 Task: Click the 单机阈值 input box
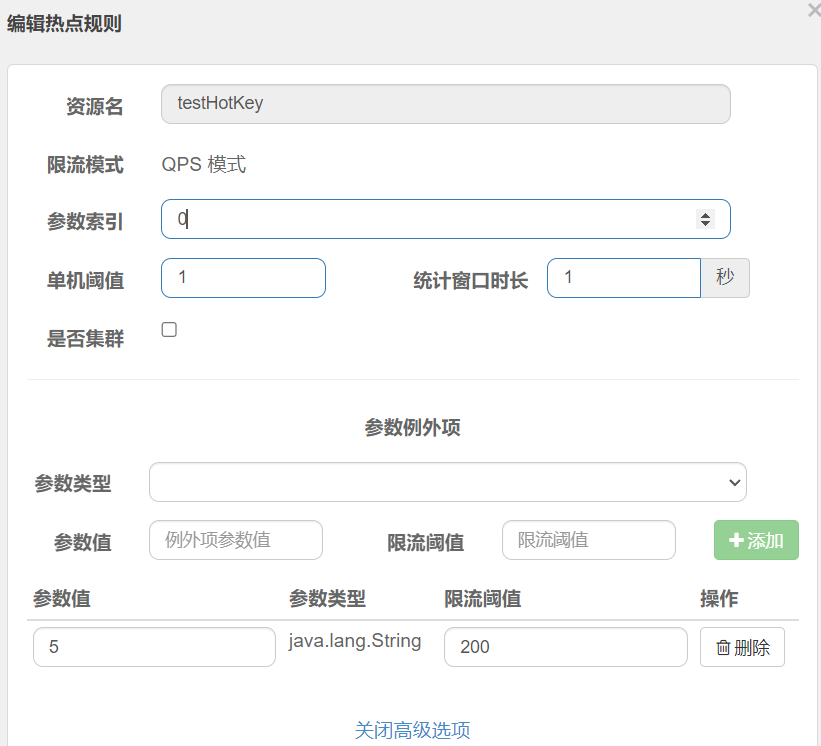243,278
